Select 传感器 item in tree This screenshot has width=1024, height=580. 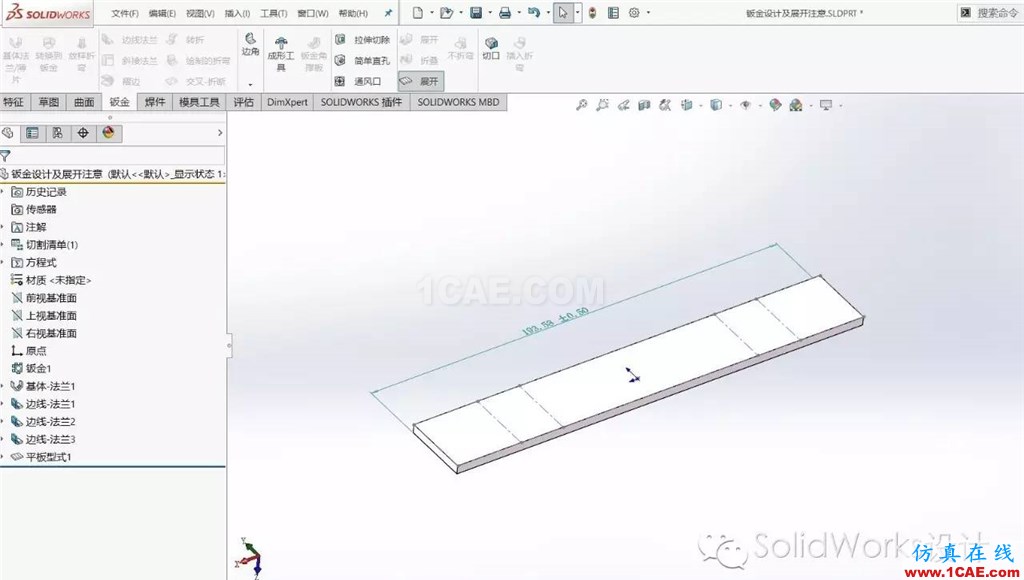click(34, 209)
